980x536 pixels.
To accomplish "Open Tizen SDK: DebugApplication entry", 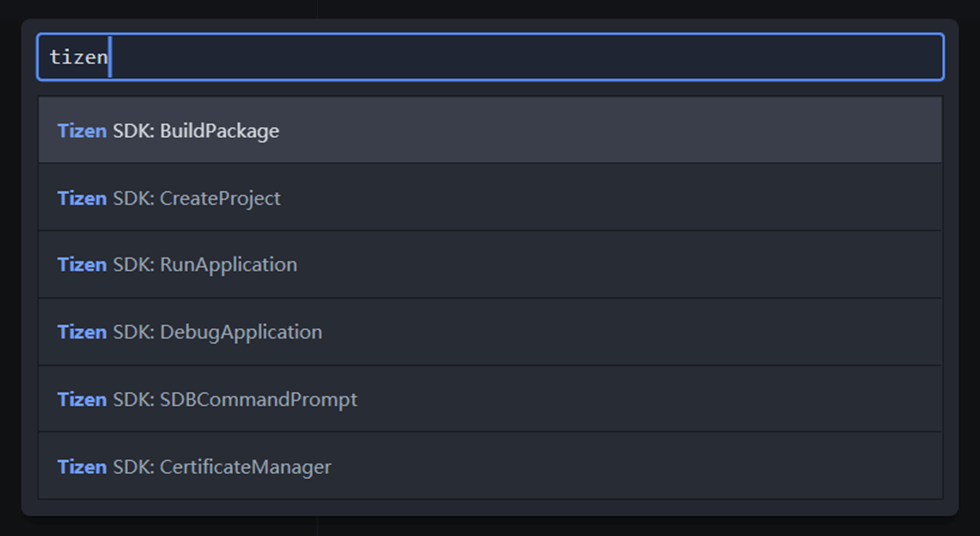I will 490,332.
